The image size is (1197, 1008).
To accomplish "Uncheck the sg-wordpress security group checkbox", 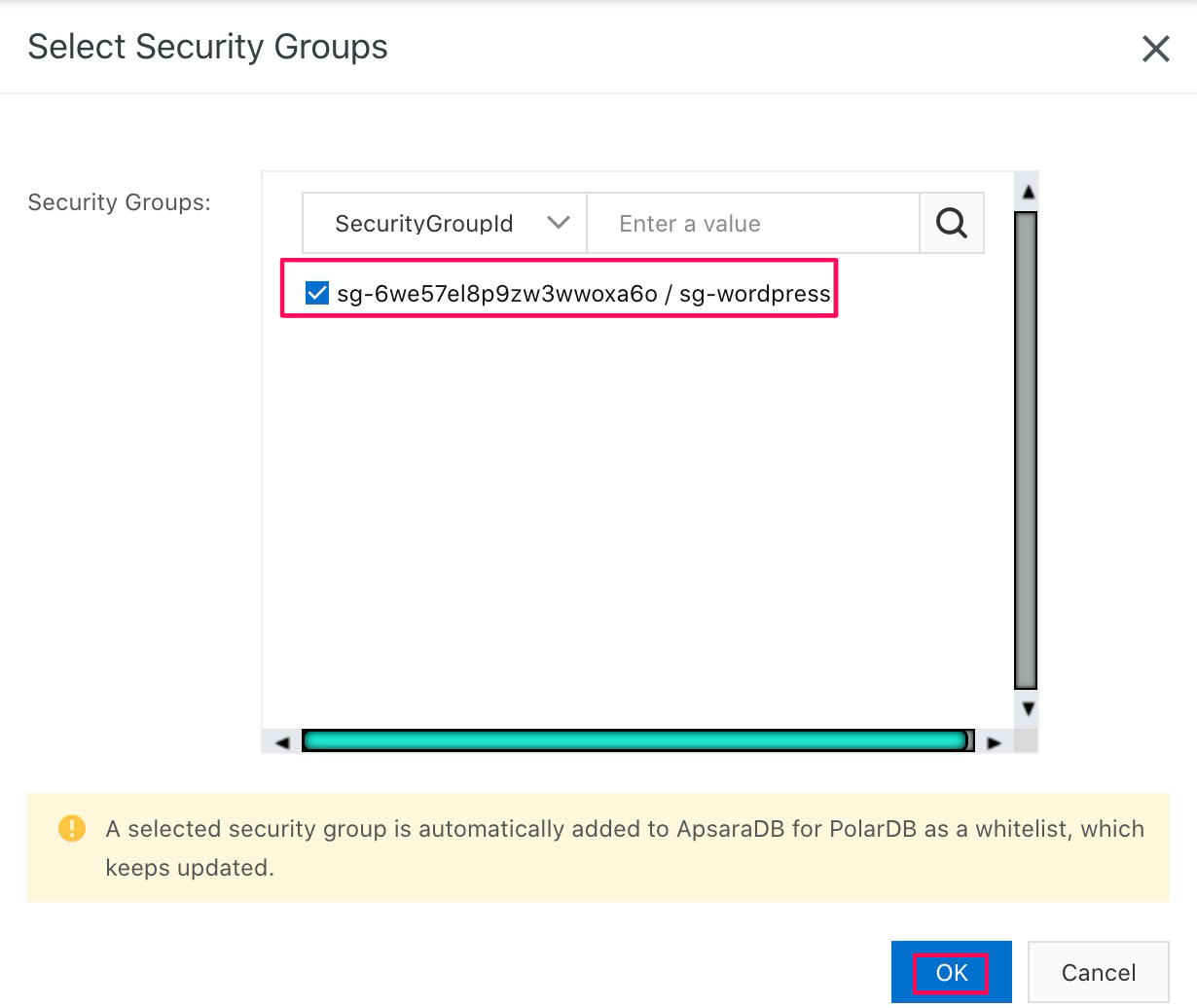I will tap(317, 293).
